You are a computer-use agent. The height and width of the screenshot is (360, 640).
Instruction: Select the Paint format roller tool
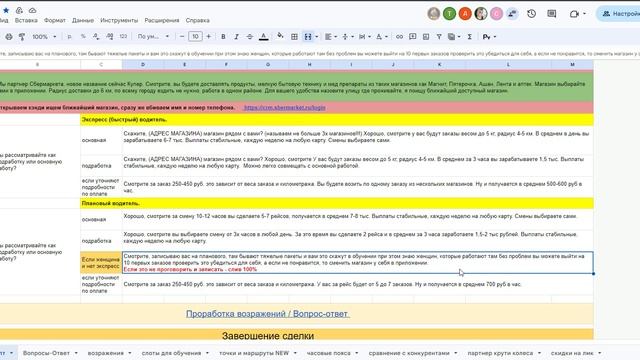pos(22,37)
